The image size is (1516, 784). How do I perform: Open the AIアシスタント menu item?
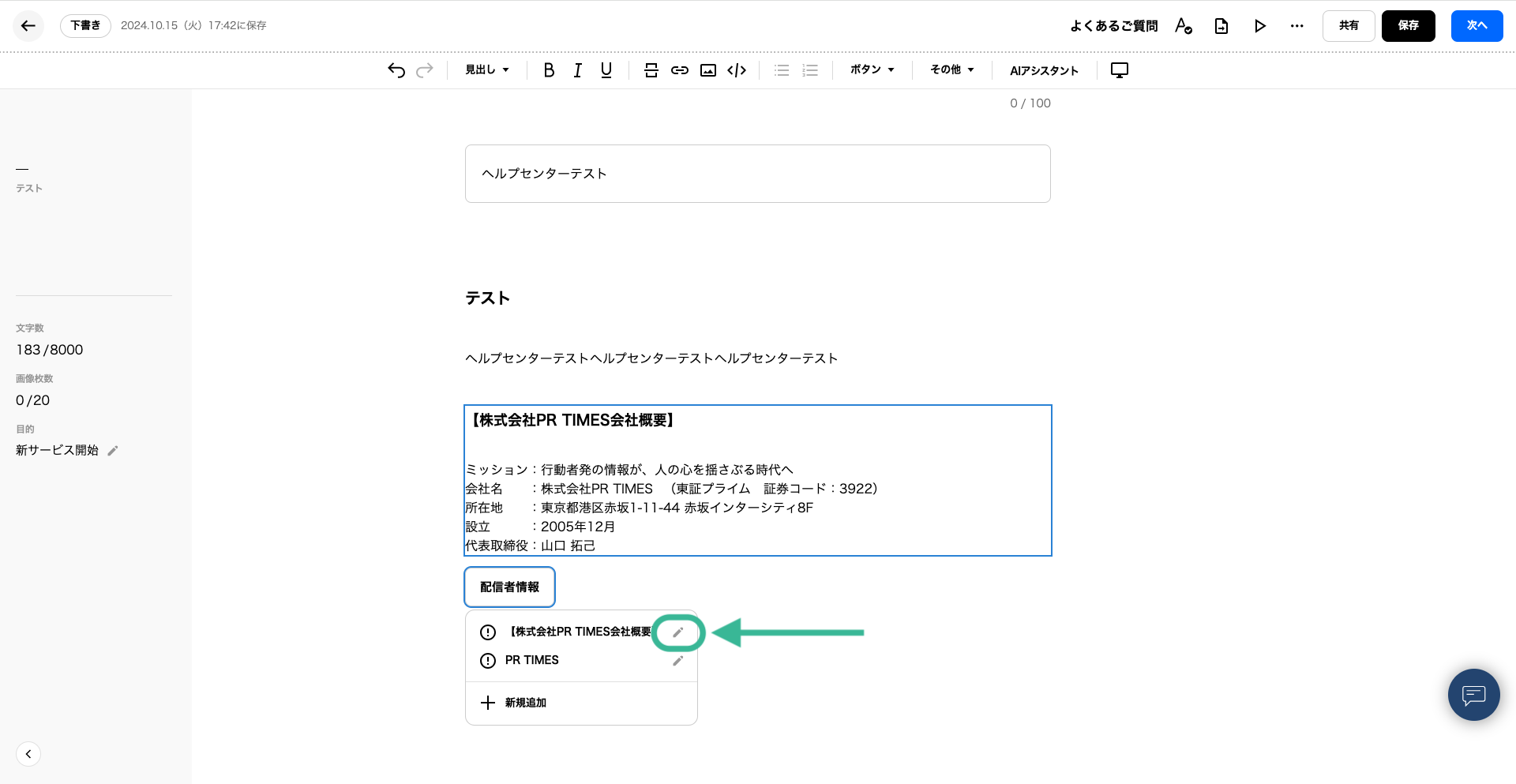pos(1044,71)
